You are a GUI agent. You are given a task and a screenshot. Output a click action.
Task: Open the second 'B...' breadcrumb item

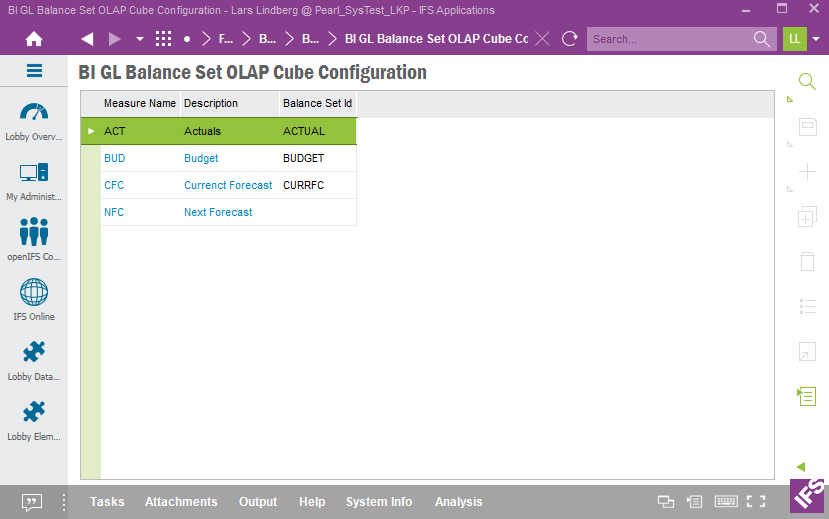point(310,39)
